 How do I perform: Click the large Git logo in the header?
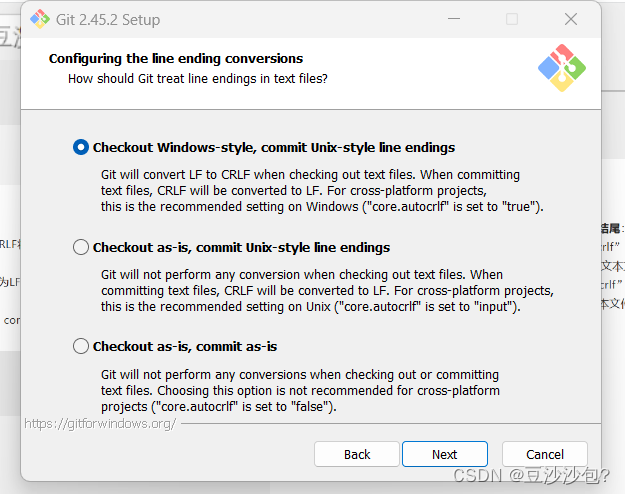pyautogui.click(x=562, y=68)
